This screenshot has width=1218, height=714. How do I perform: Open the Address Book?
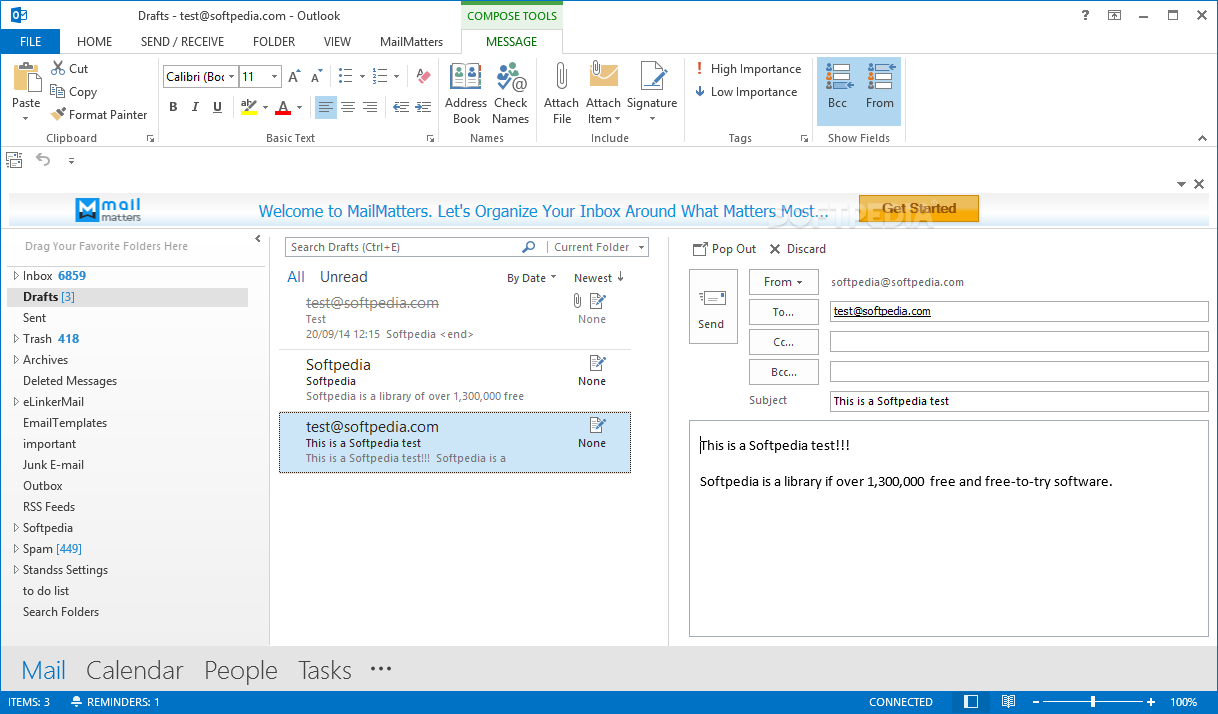(x=466, y=93)
